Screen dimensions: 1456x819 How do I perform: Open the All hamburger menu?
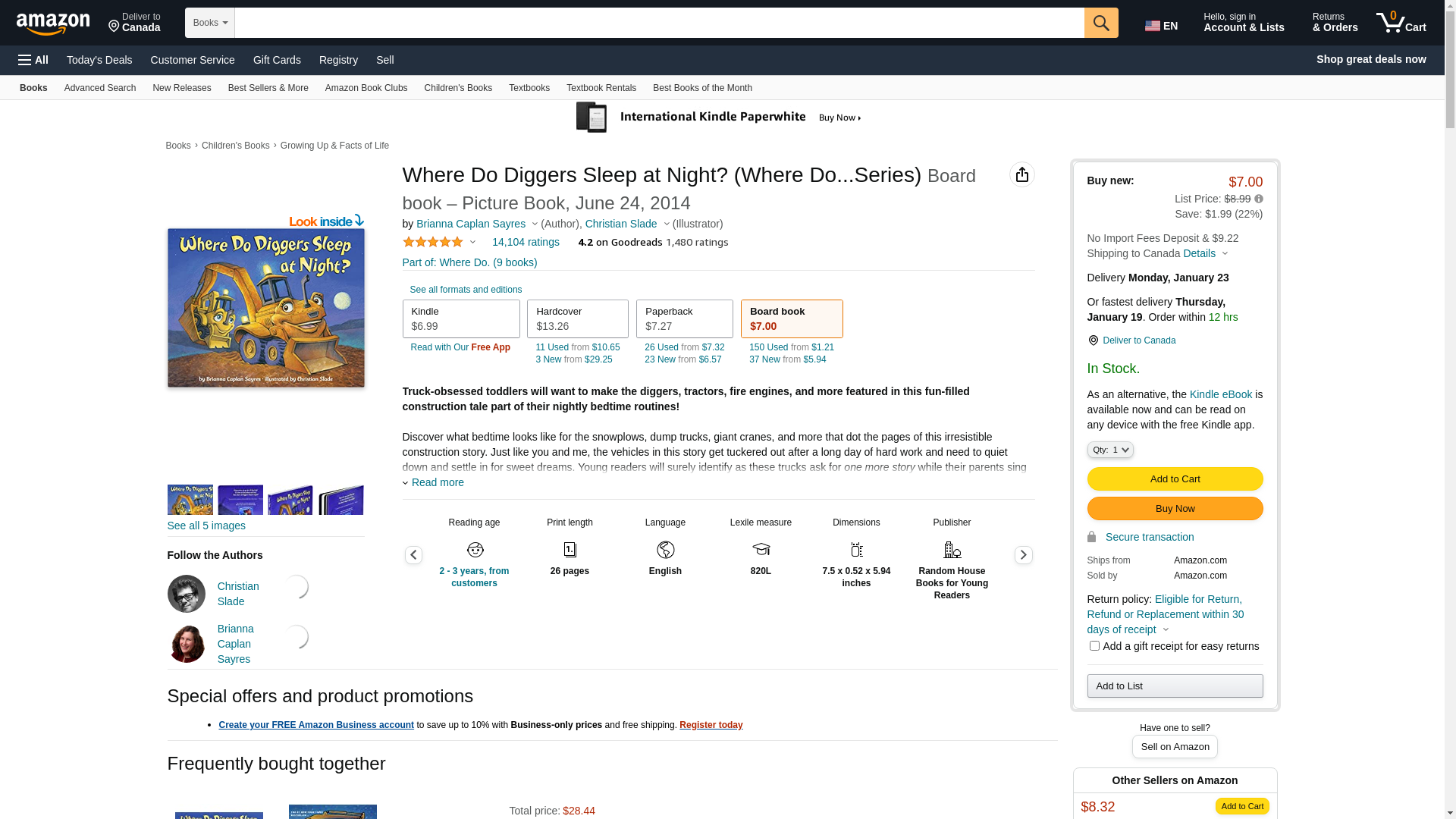(x=33, y=60)
